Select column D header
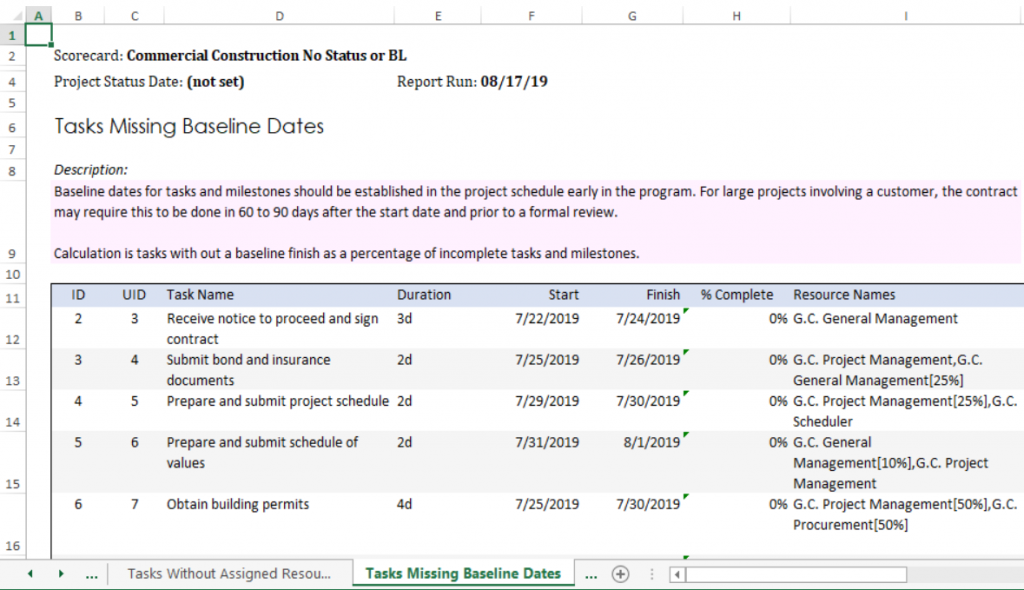The height and width of the screenshot is (590, 1024). 279,15
